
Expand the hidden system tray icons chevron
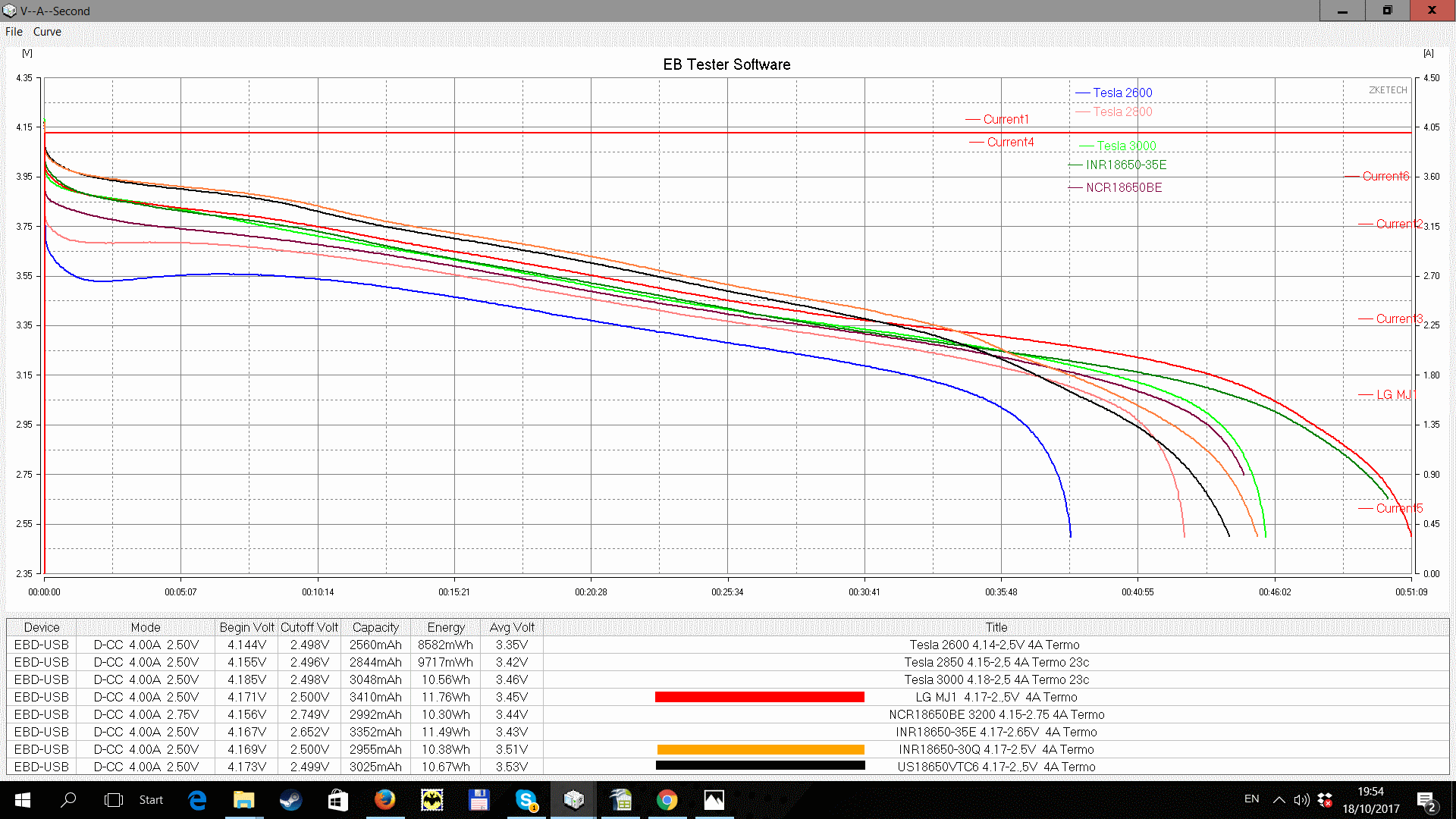pyautogui.click(x=1279, y=799)
